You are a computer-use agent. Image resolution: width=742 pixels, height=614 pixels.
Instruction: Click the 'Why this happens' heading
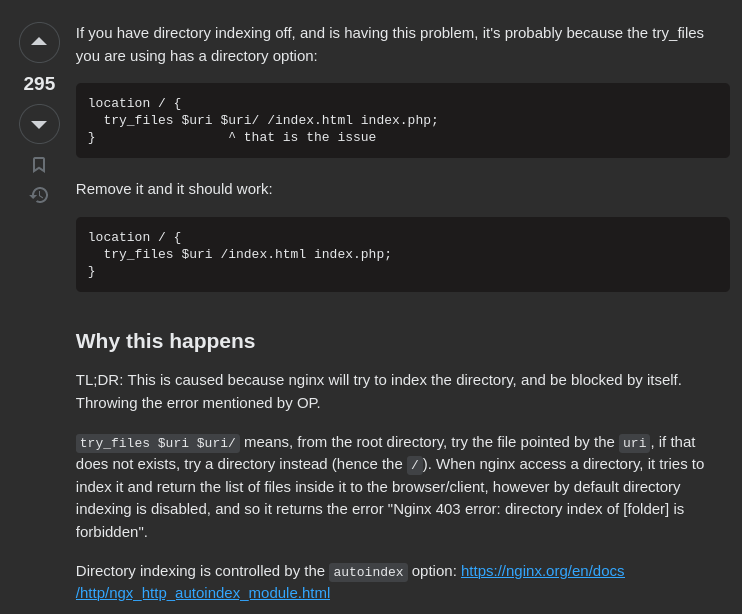pos(165,341)
